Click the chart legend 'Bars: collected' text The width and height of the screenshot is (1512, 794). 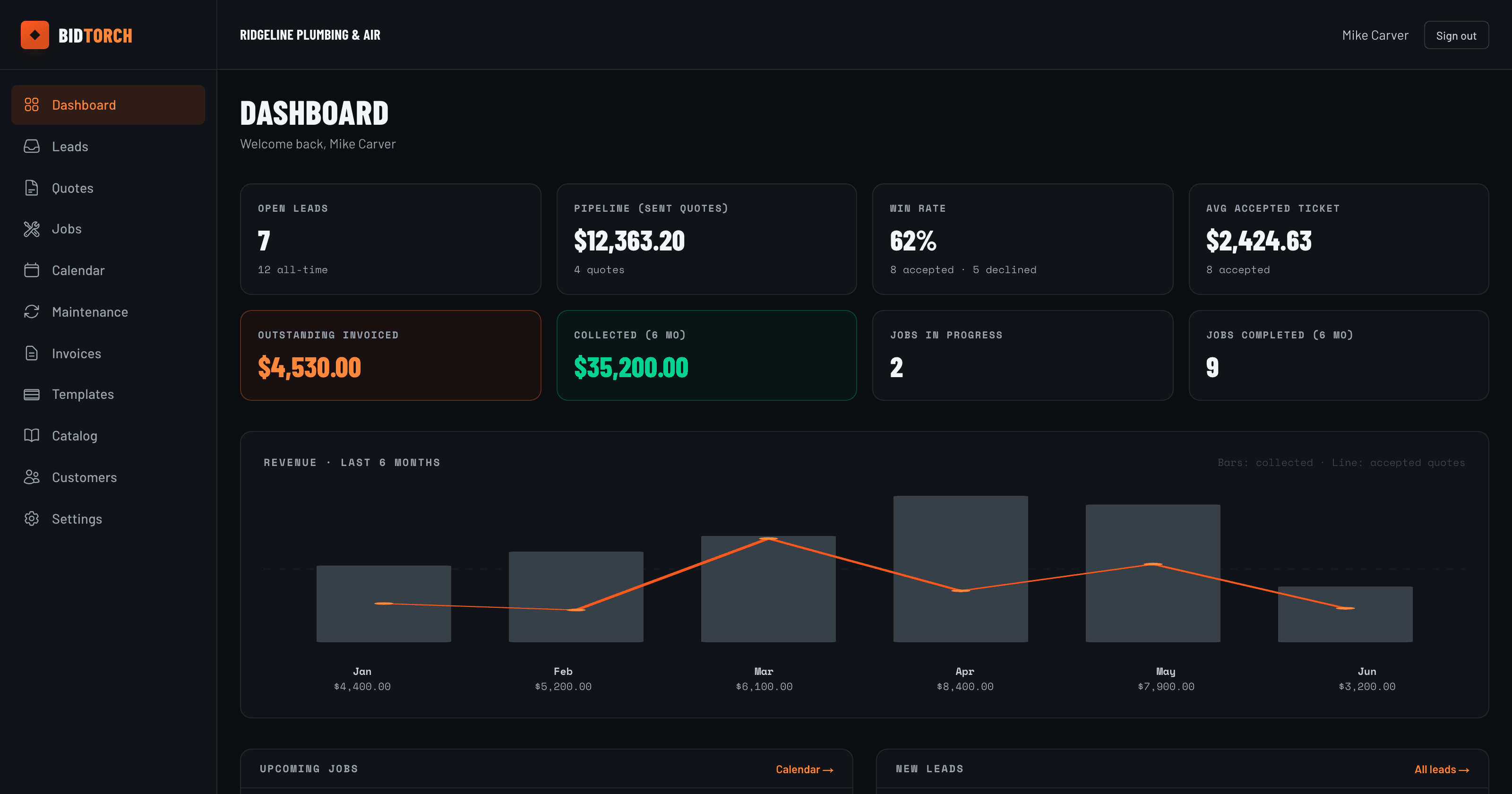click(x=1265, y=463)
